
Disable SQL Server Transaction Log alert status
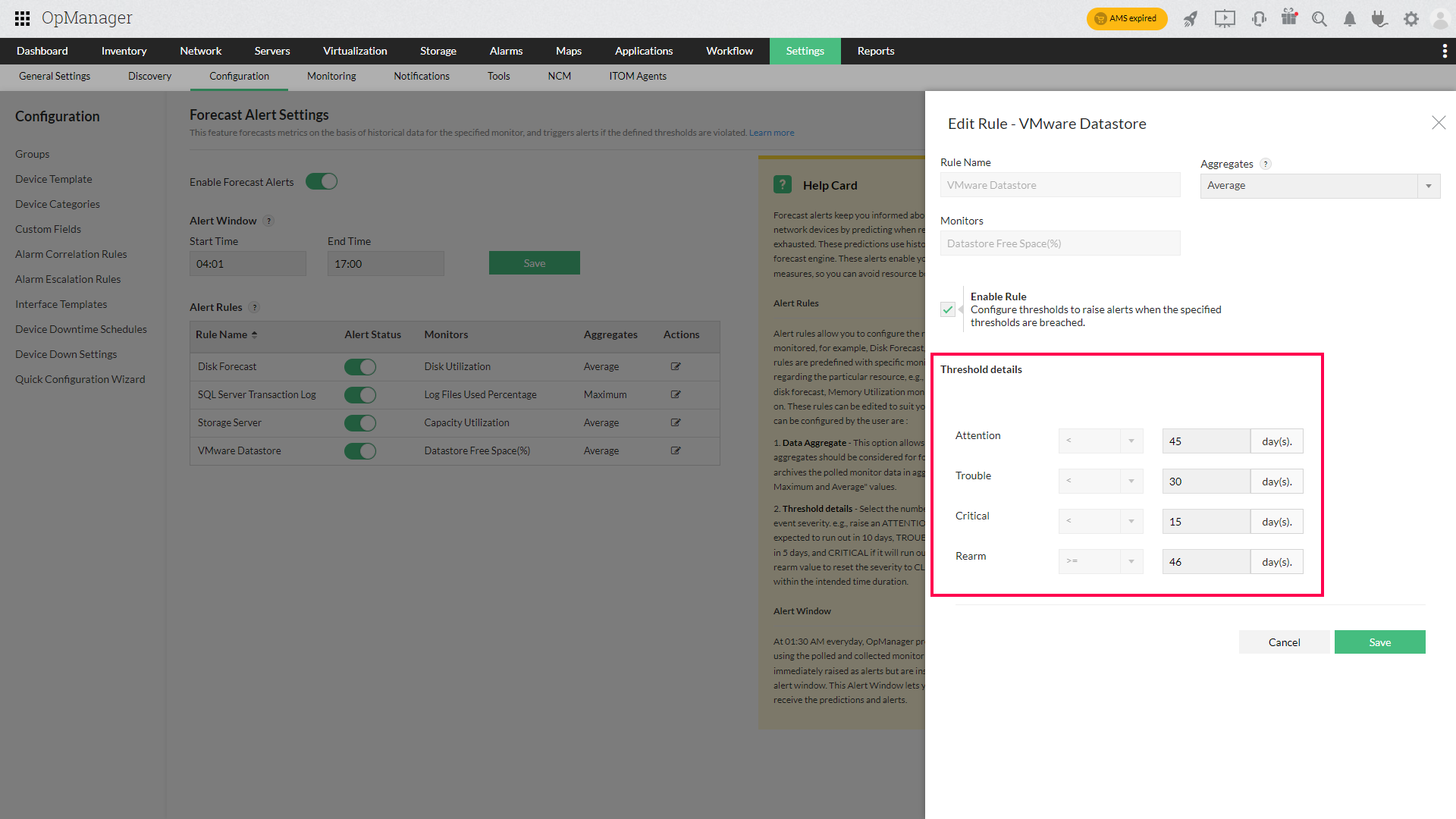pos(360,395)
